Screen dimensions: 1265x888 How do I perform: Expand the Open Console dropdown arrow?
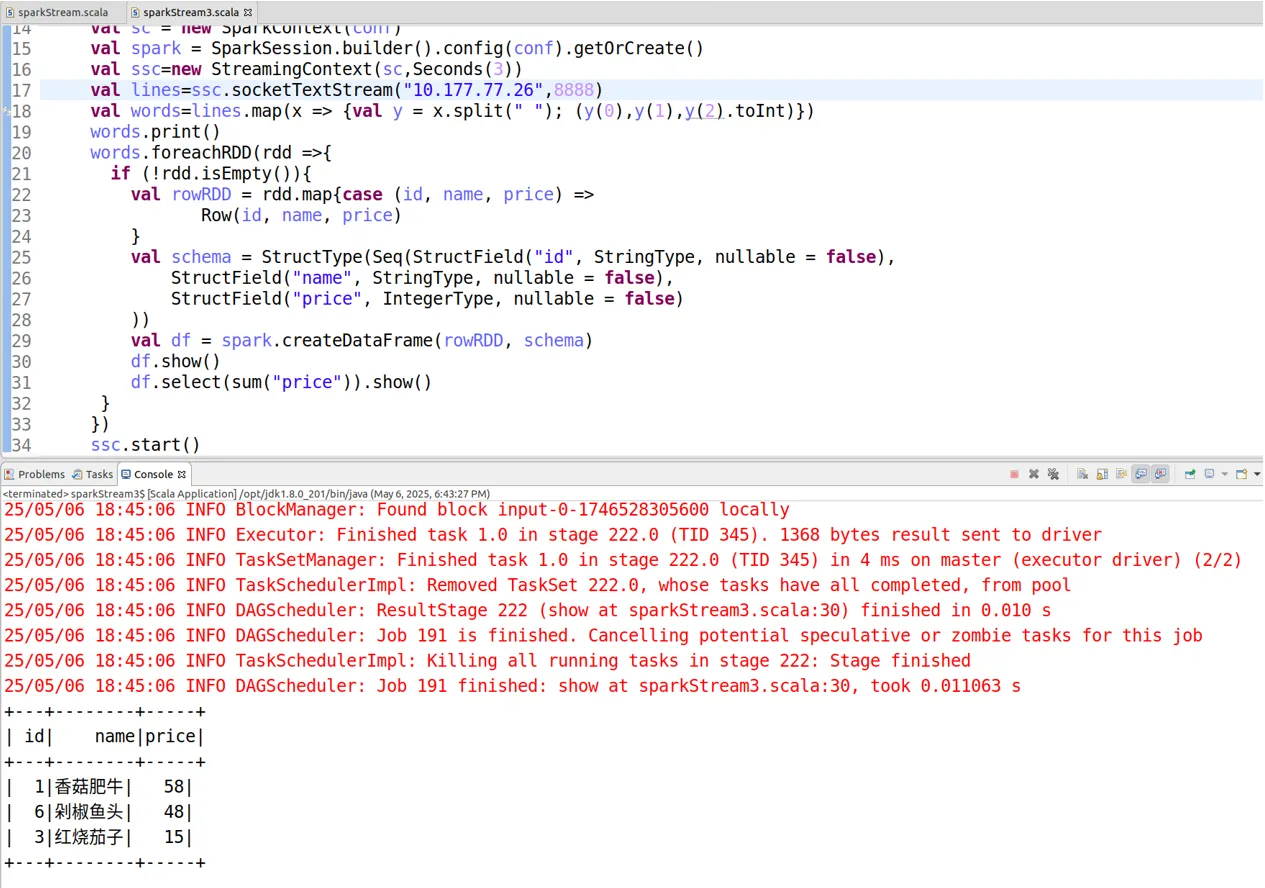click(x=1257, y=474)
